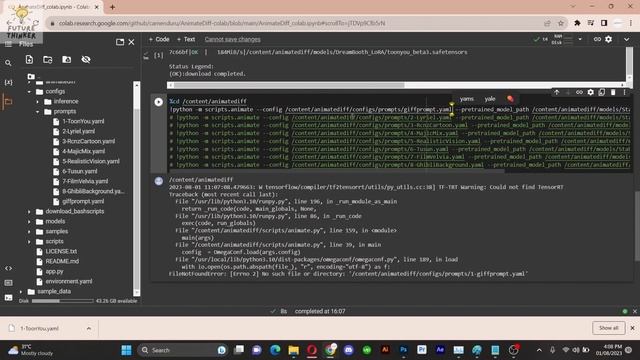Delete the selected code cell
Viewport: 640px width, 360px height.
click(x=613, y=93)
